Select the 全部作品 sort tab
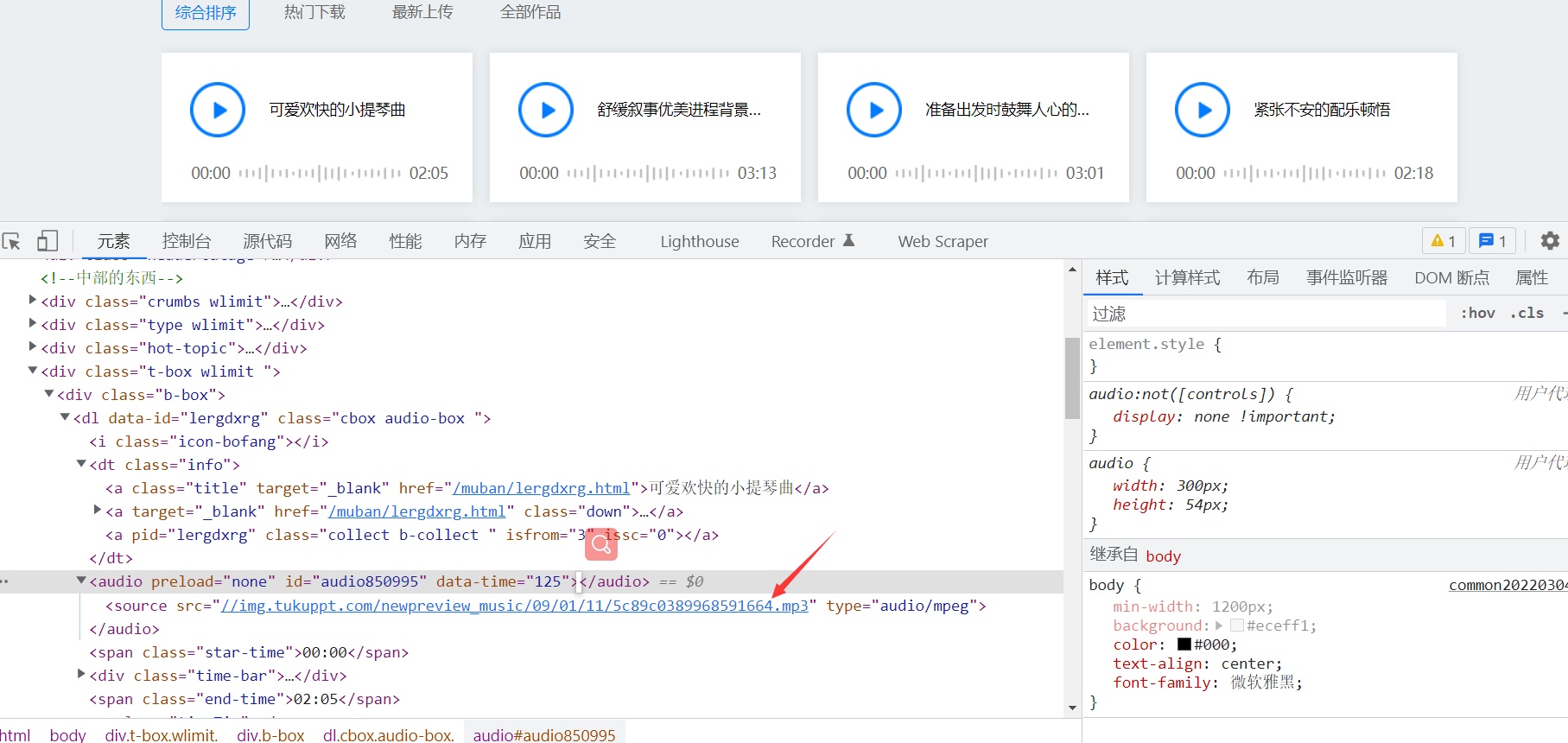This screenshot has height=743, width=1568. pos(530,12)
